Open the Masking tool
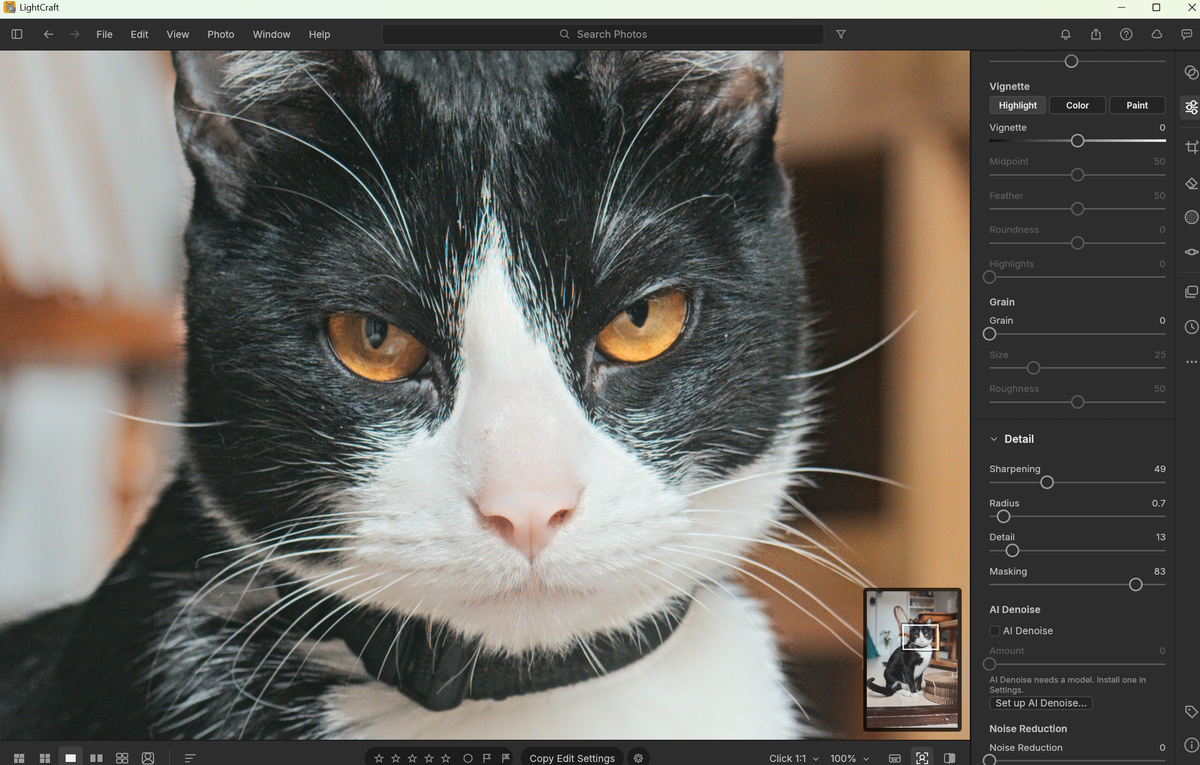 click(1191, 217)
